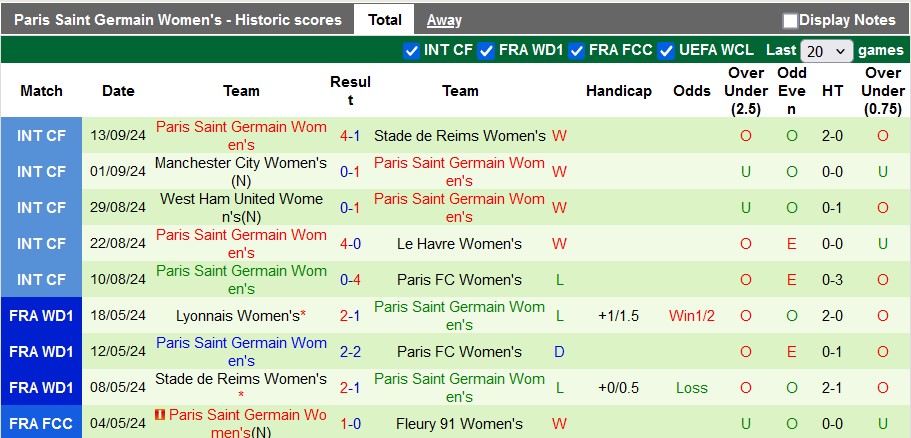Click the Win1/2 odds value
The image size is (911, 438).
pos(692,316)
